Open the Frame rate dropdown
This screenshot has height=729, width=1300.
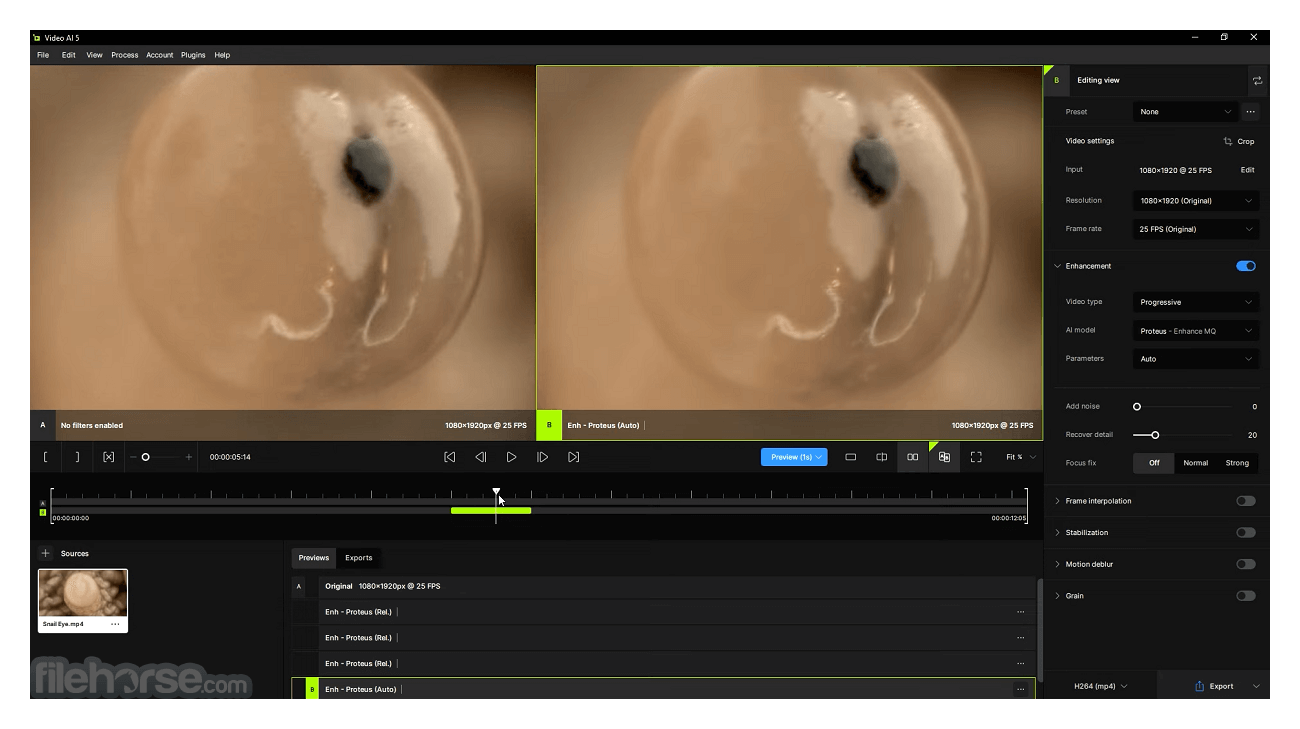tap(1196, 229)
